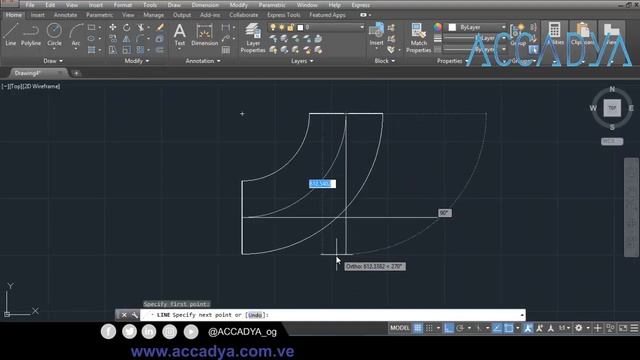640x360 pixels.
Task: Toggle Object Snap Tracking in status bar
Action: (497, 328)
